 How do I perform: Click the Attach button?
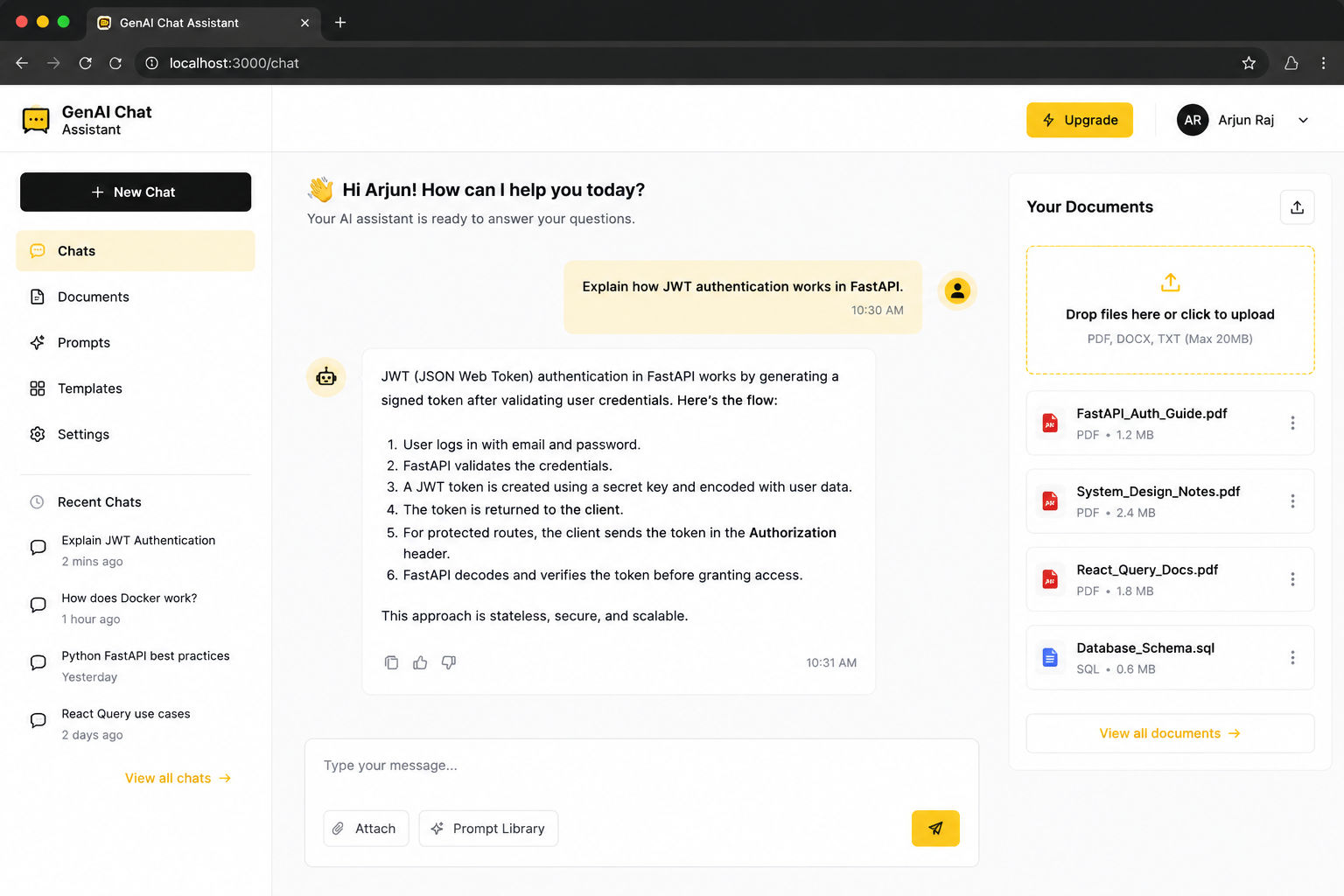coord(366,829)
